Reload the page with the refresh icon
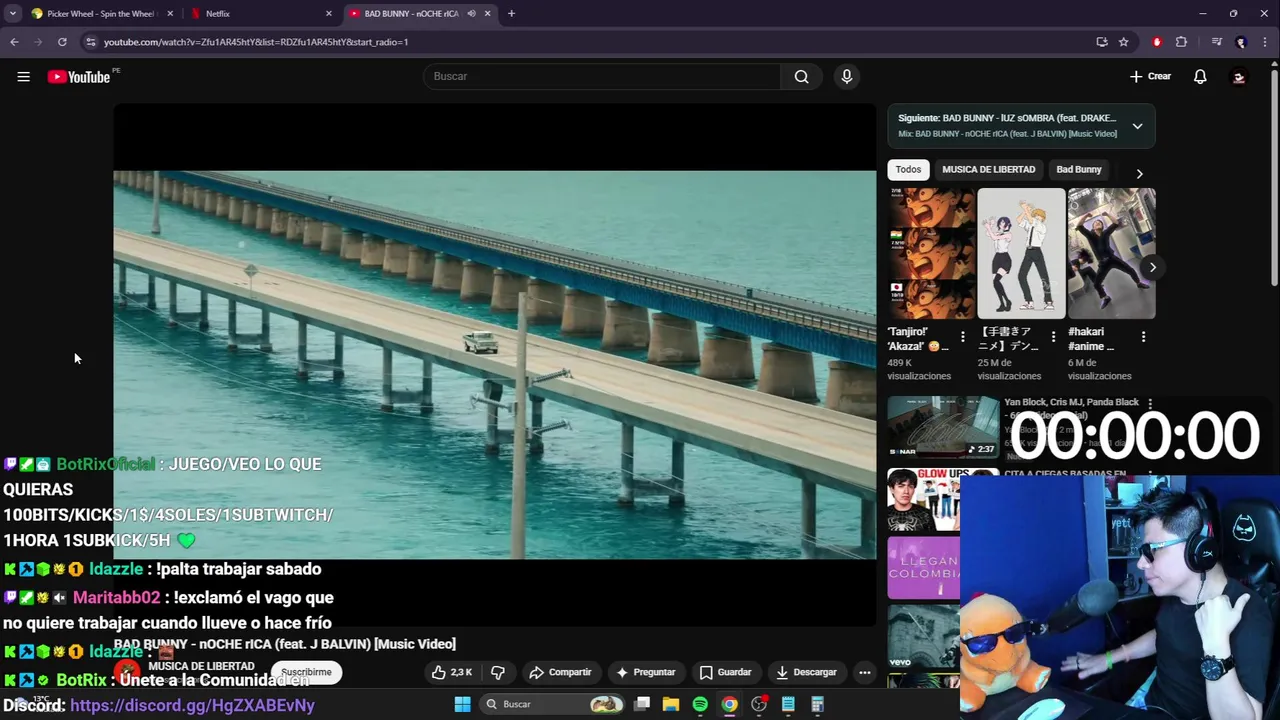The height and width of the screenshot is (720, 1280). (62, 42)
